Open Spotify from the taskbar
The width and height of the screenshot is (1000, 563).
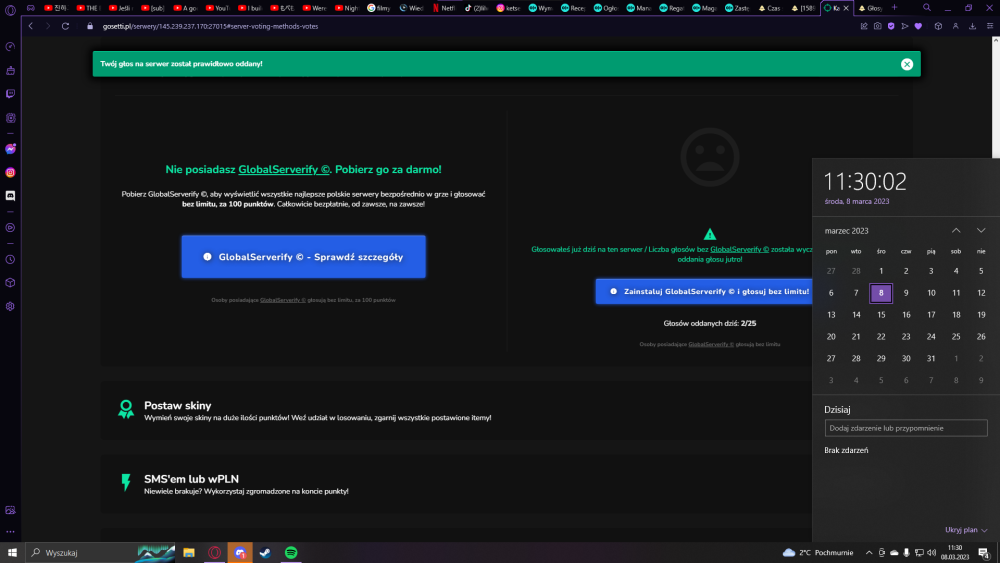(x=291, y=553)
